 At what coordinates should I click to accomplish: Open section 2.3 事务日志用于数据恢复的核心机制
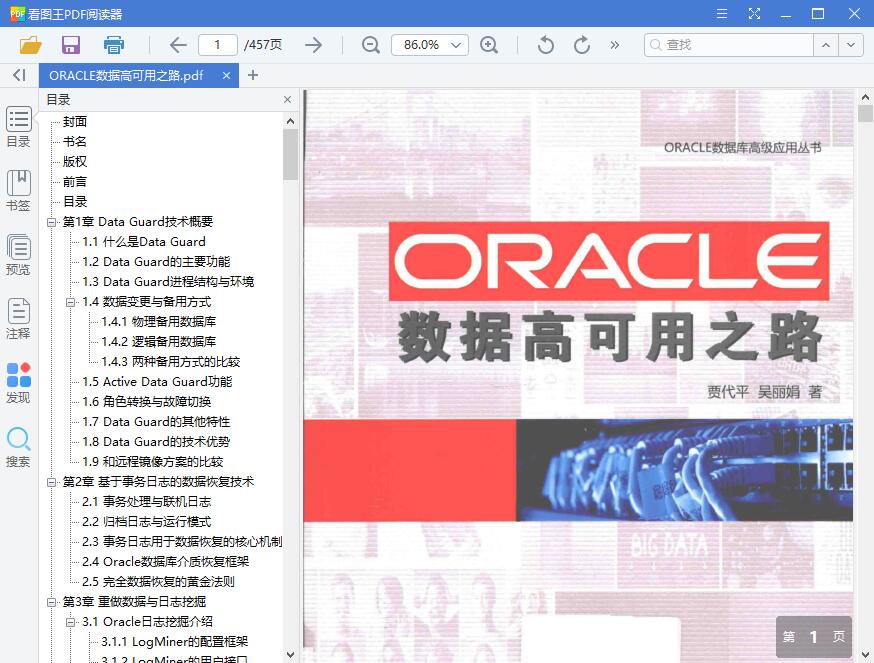pos(182,542)
